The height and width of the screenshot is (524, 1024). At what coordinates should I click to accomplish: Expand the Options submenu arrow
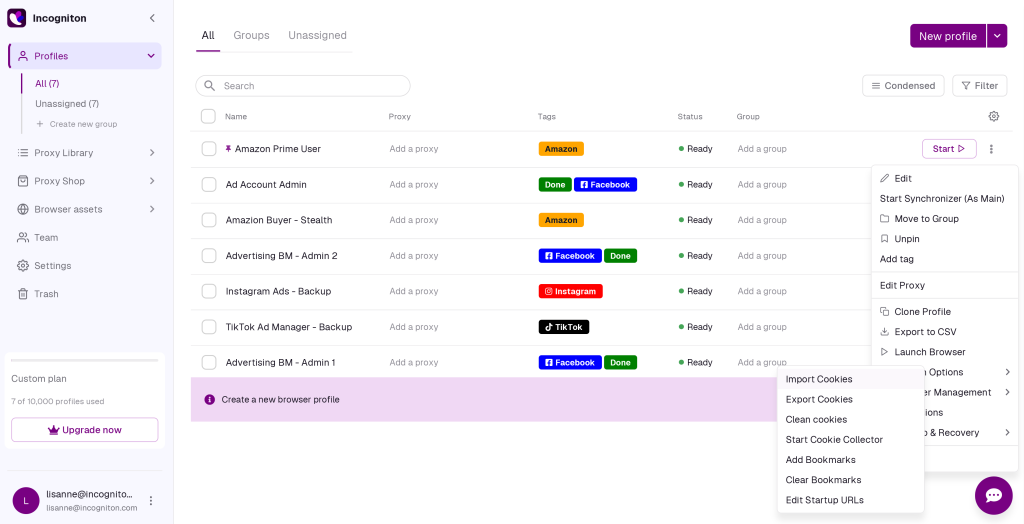click(1008, 372)
